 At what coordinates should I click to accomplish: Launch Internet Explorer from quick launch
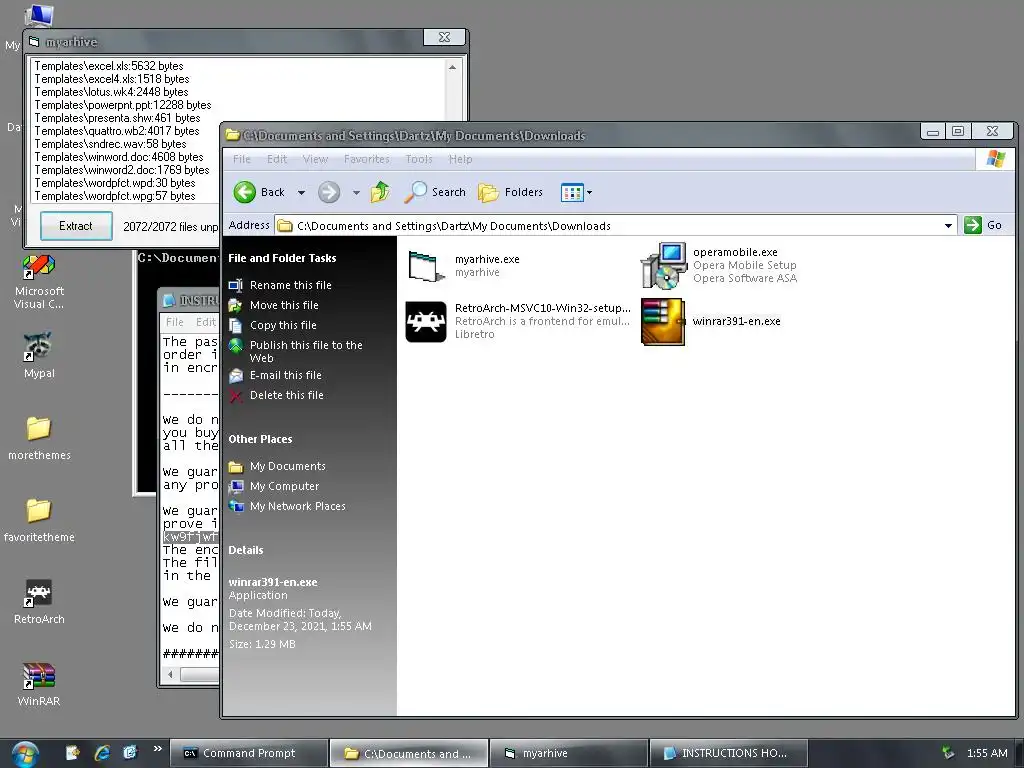click(x=102, y=753)
